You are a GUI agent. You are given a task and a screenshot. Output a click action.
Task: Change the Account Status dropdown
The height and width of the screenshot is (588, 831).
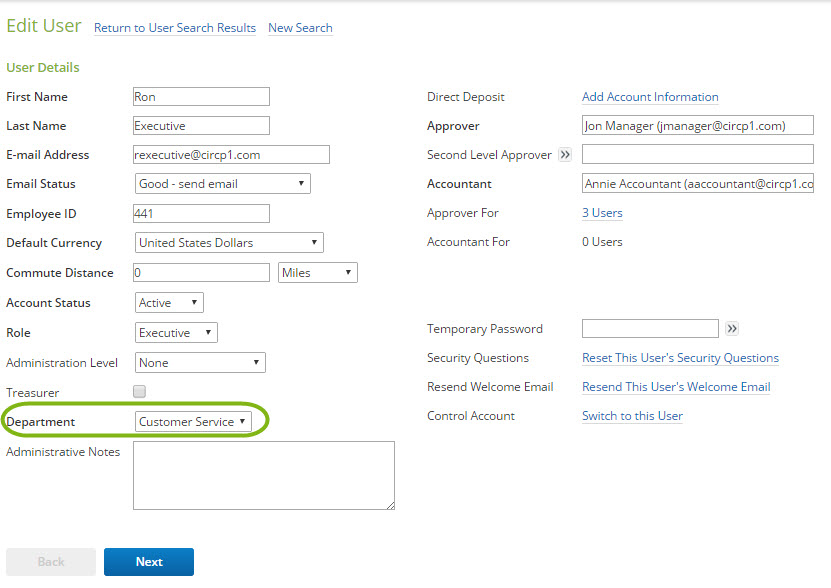coord(169,303)
